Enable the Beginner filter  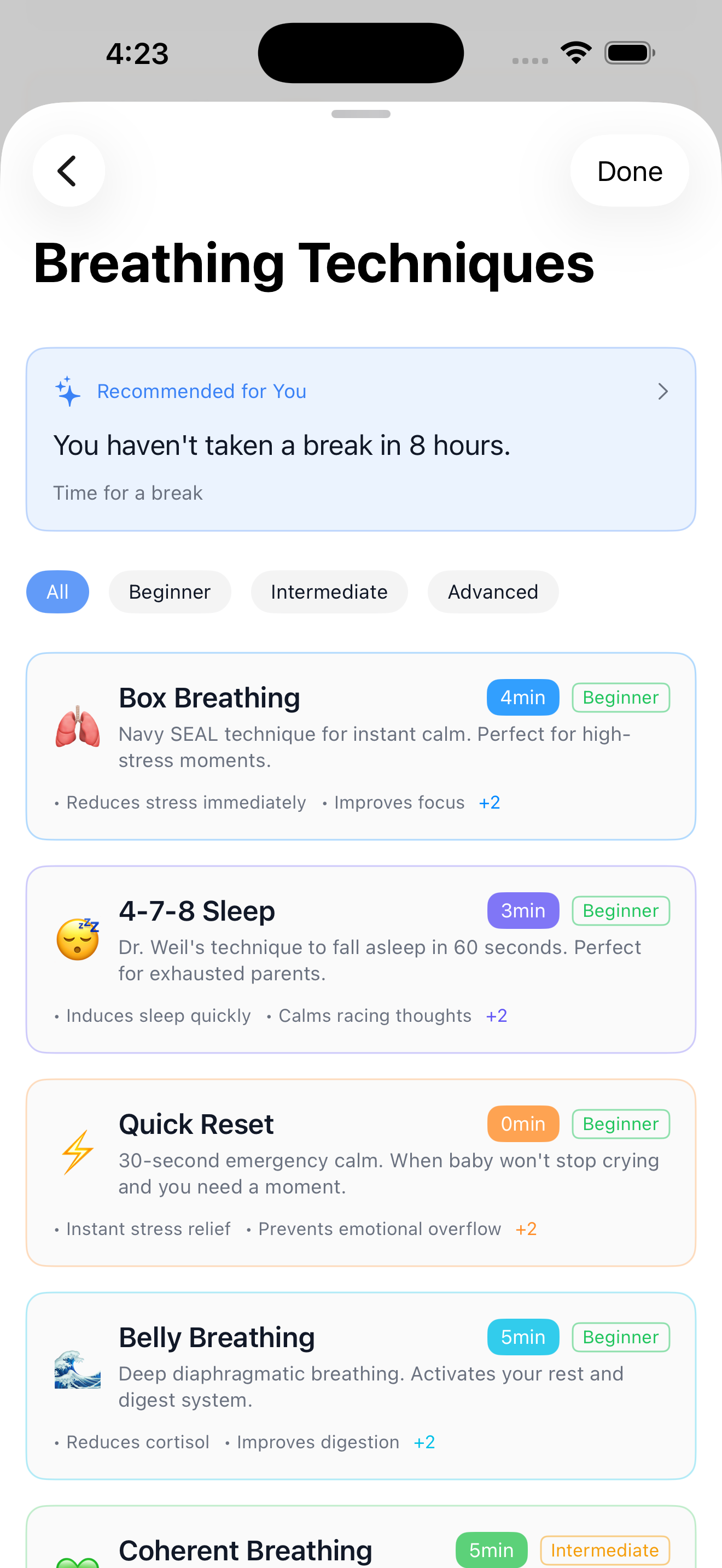(169, 591)
